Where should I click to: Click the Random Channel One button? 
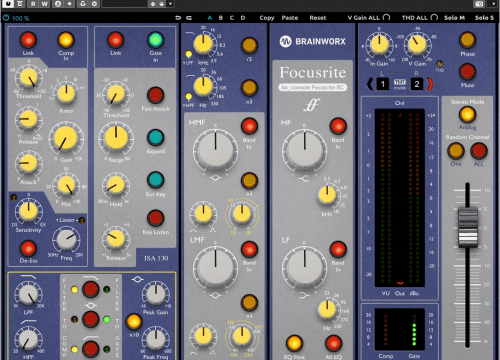(x=456, y=150)
